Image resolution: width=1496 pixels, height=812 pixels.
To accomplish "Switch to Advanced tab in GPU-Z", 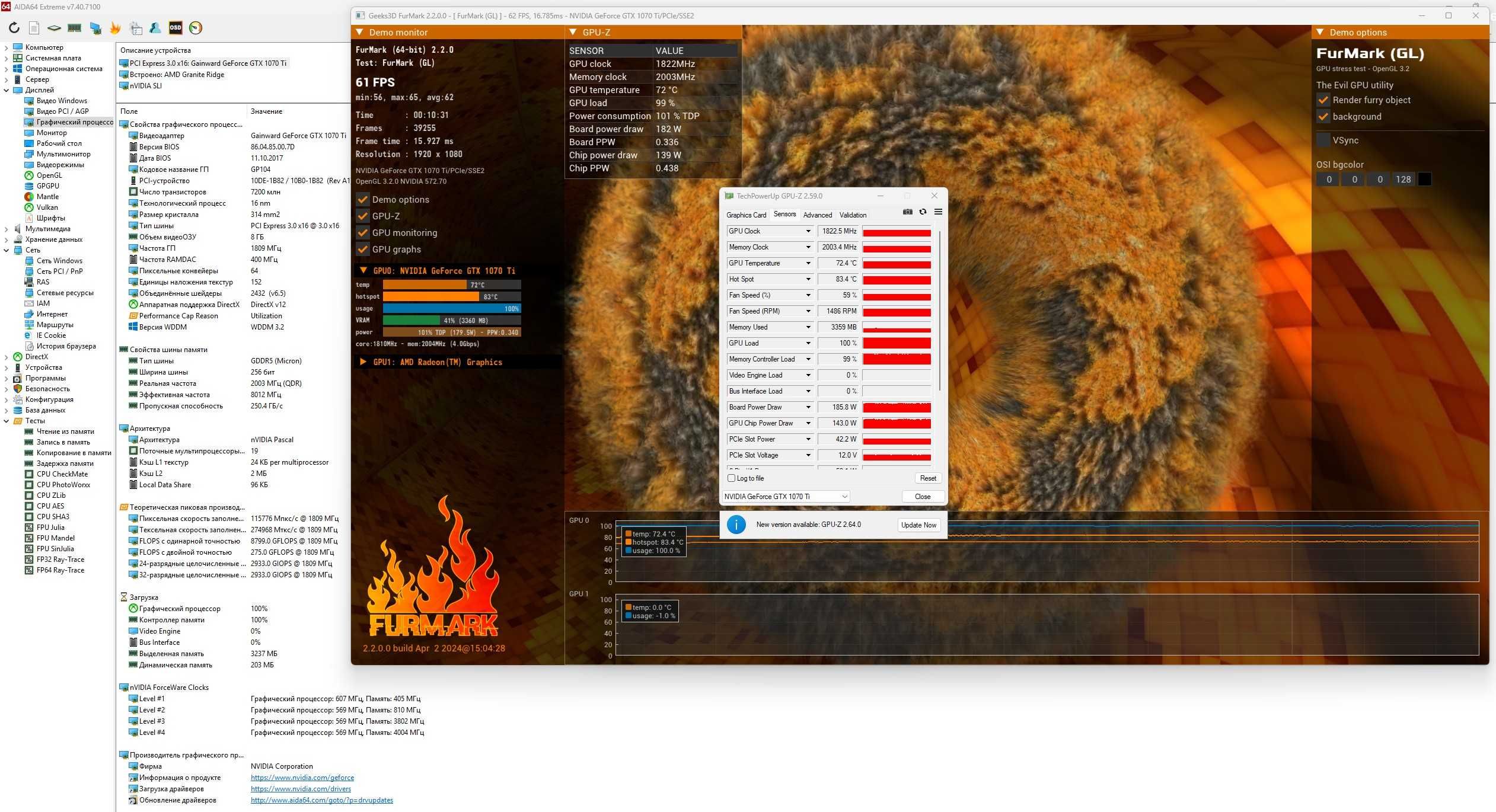I will pyautogui.click(x=818, y=215).
